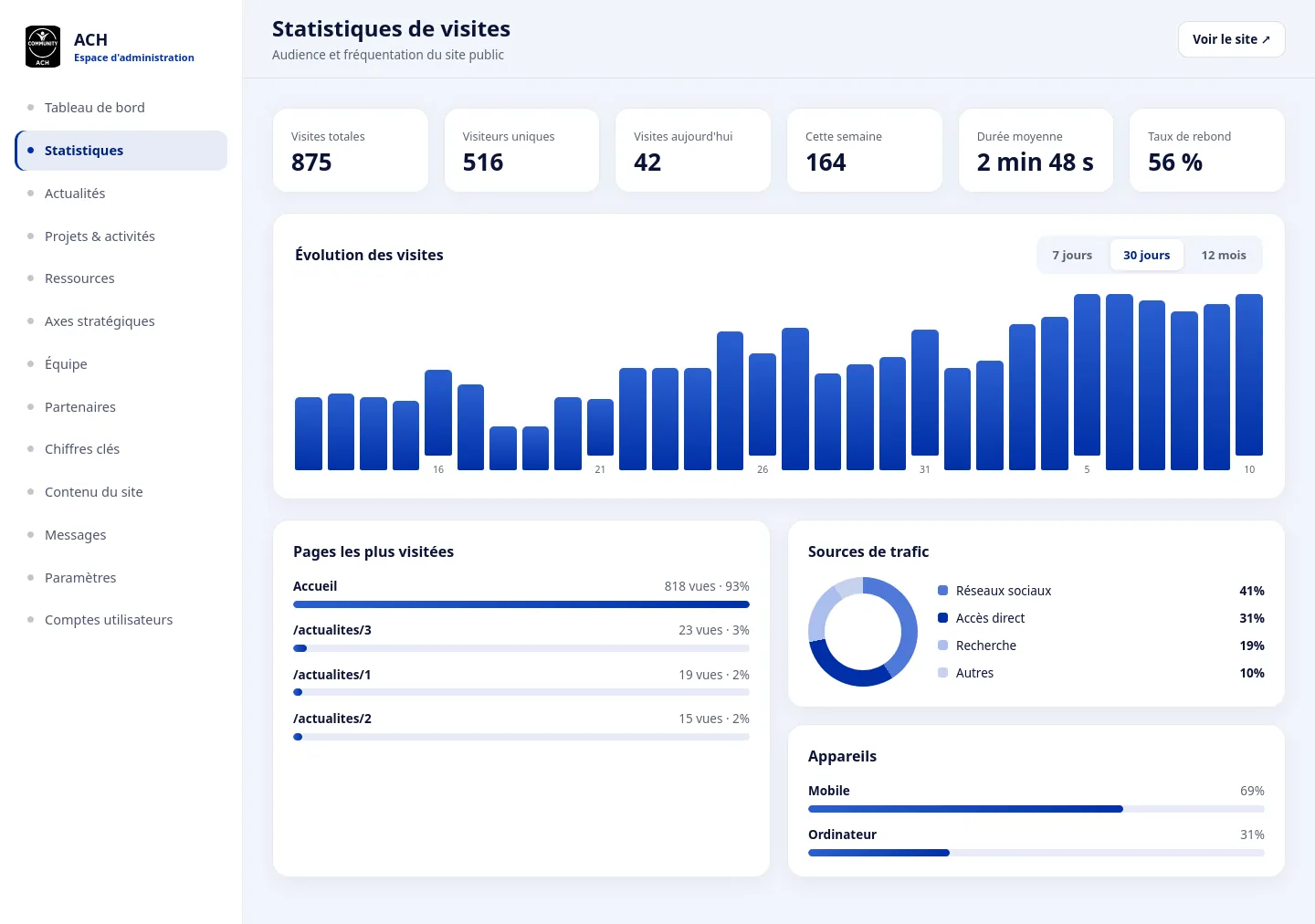Click the Réseaux sociaux legend swatch

coord(943,591)
